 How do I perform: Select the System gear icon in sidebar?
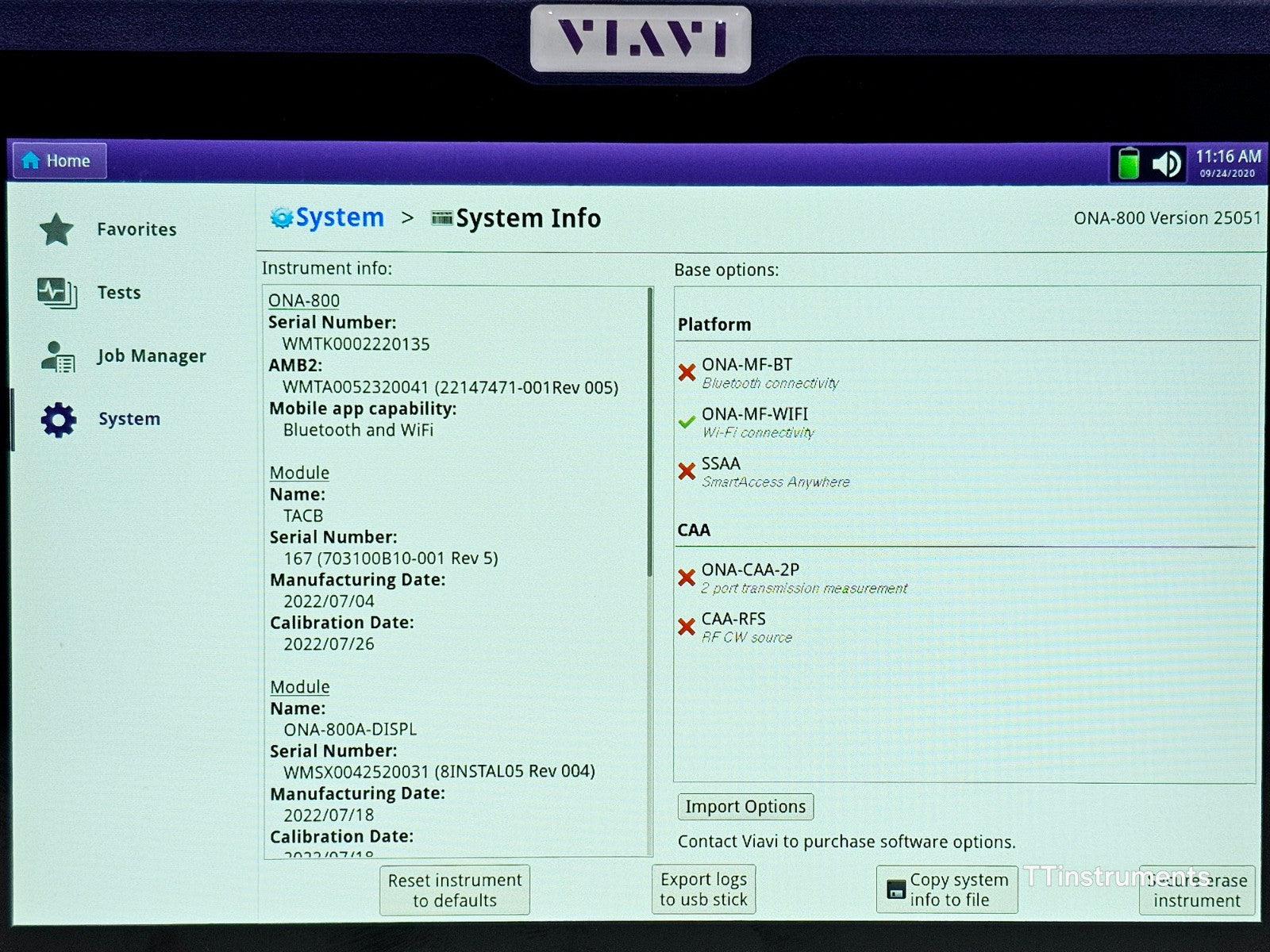58,420
